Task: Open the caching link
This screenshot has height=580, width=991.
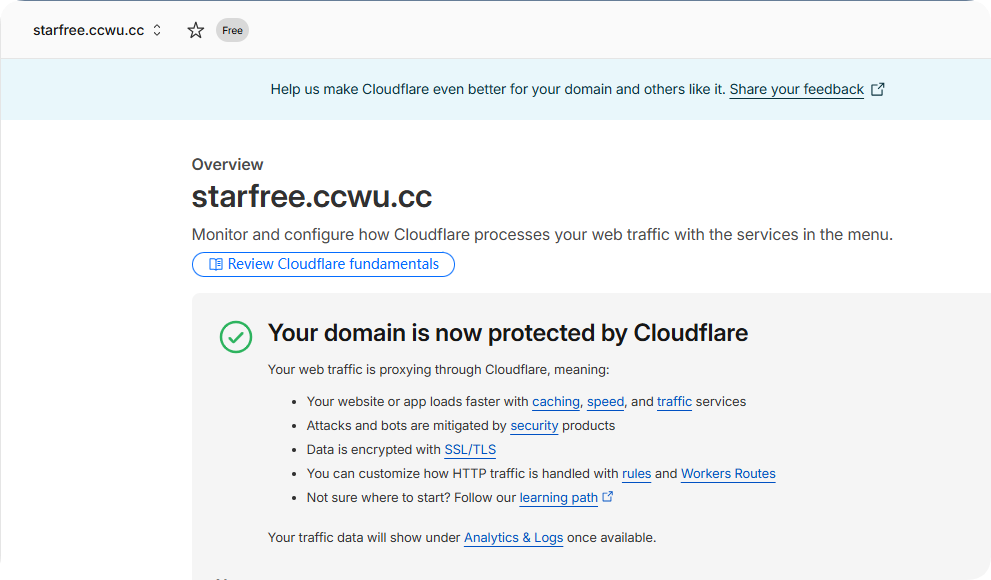Action: (556, 401)
